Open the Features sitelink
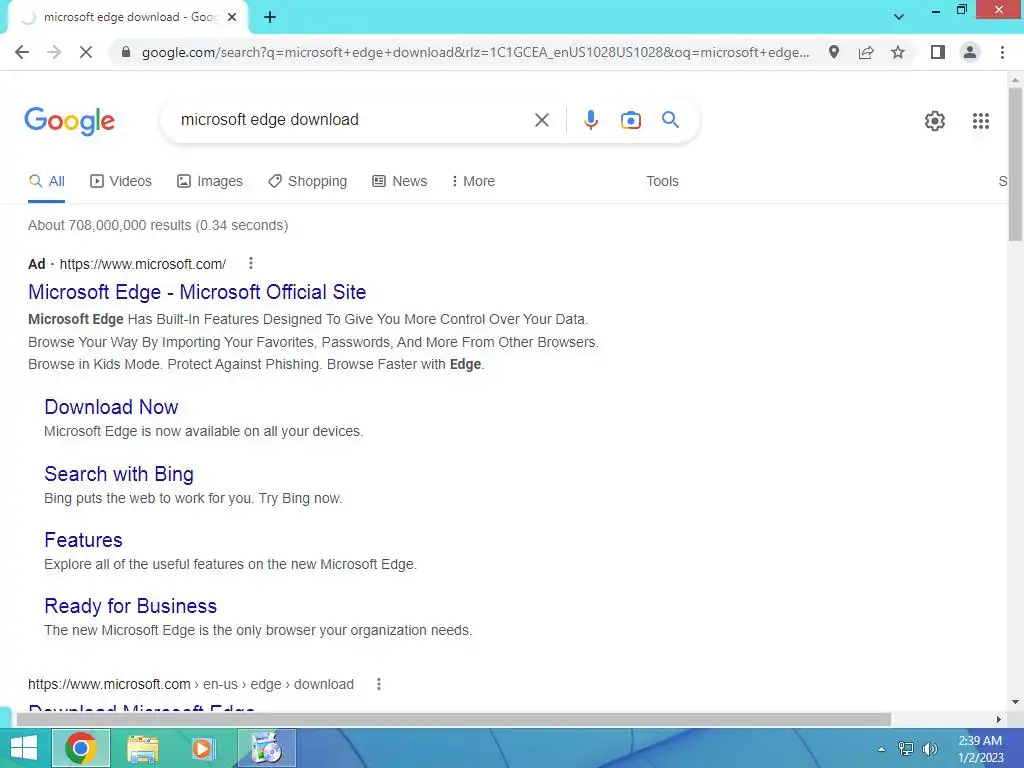Image resolution: width=1024 pixels, height=768 pixels. coord(83,540)
